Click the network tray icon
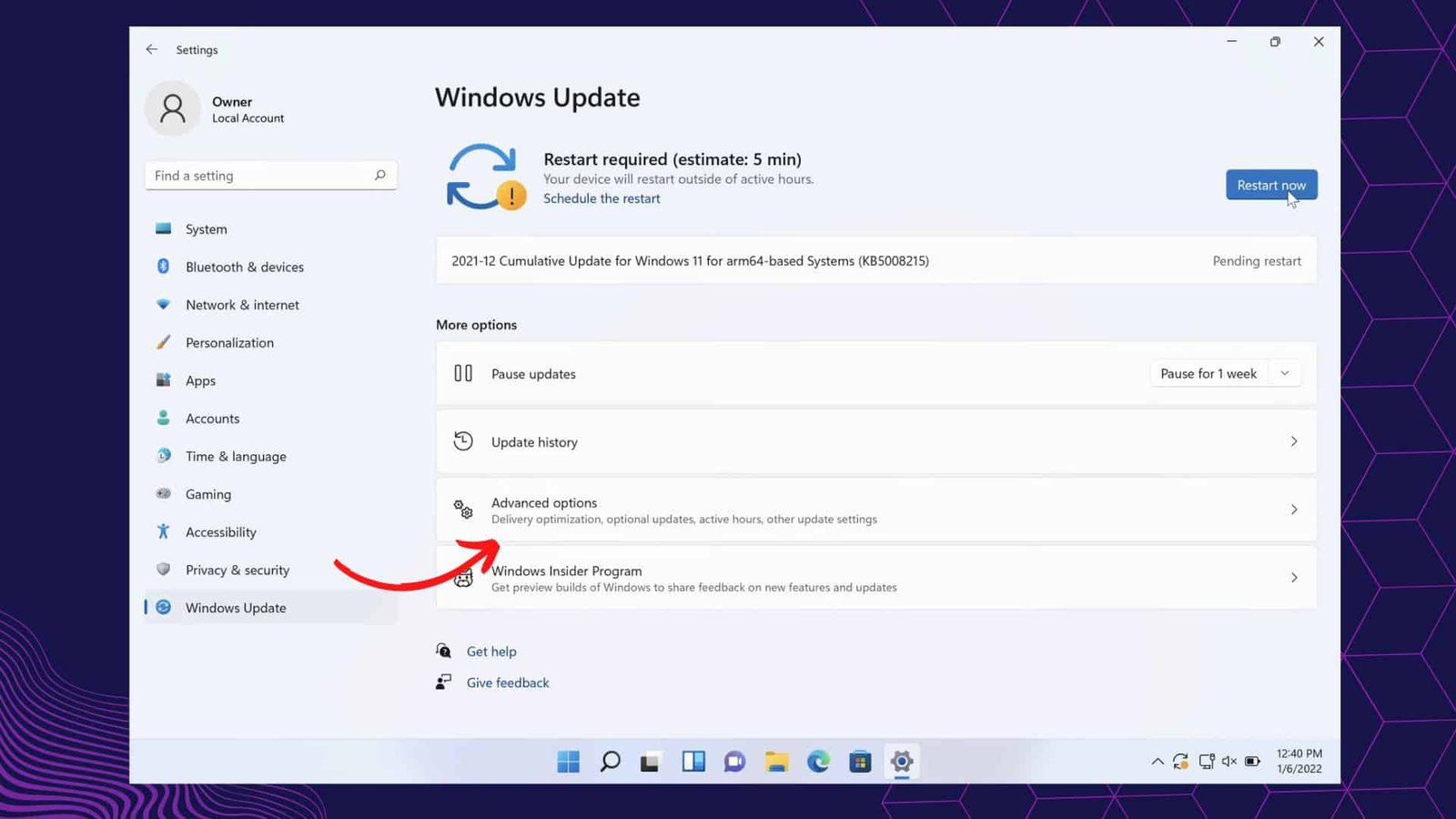The height and width of the screenshot is (819, 1456). coord(1207,762)
